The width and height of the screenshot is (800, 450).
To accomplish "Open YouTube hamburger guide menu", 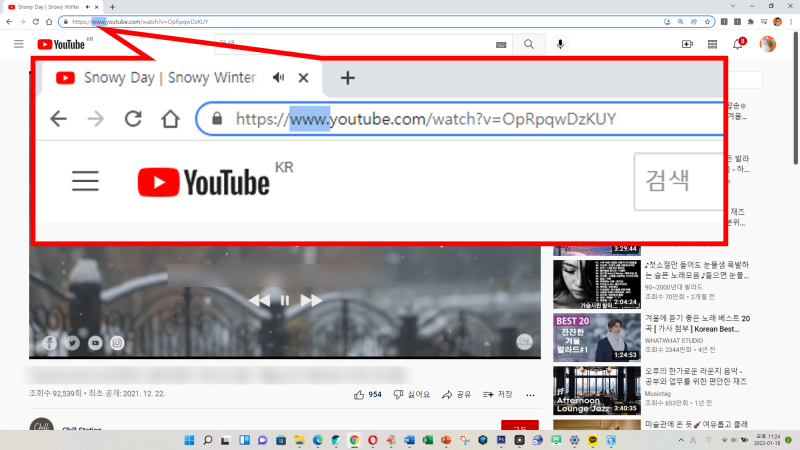I will 19,44.
